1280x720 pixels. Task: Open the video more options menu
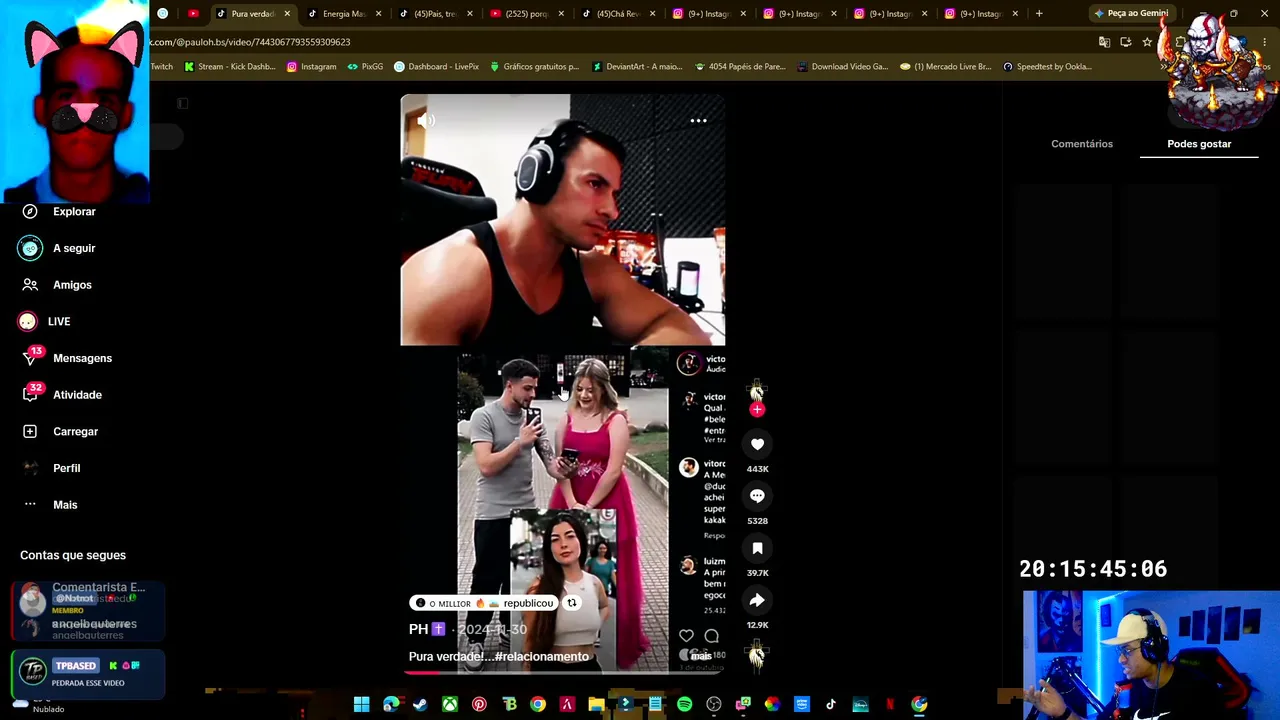pos(698,121)
